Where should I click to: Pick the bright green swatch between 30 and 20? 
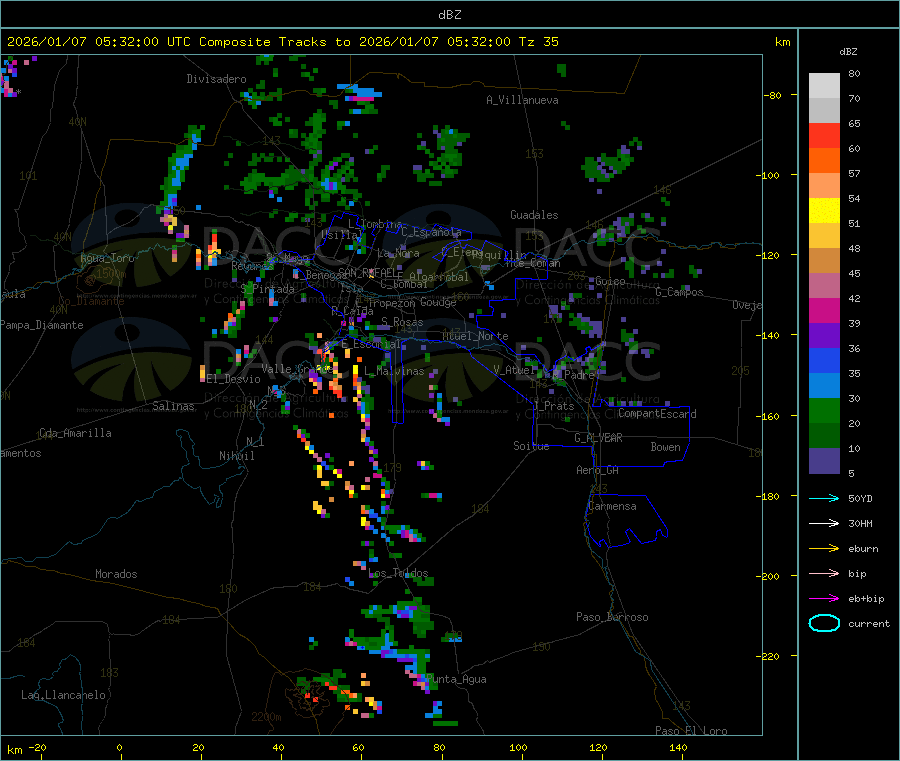[x=824, y=410]
